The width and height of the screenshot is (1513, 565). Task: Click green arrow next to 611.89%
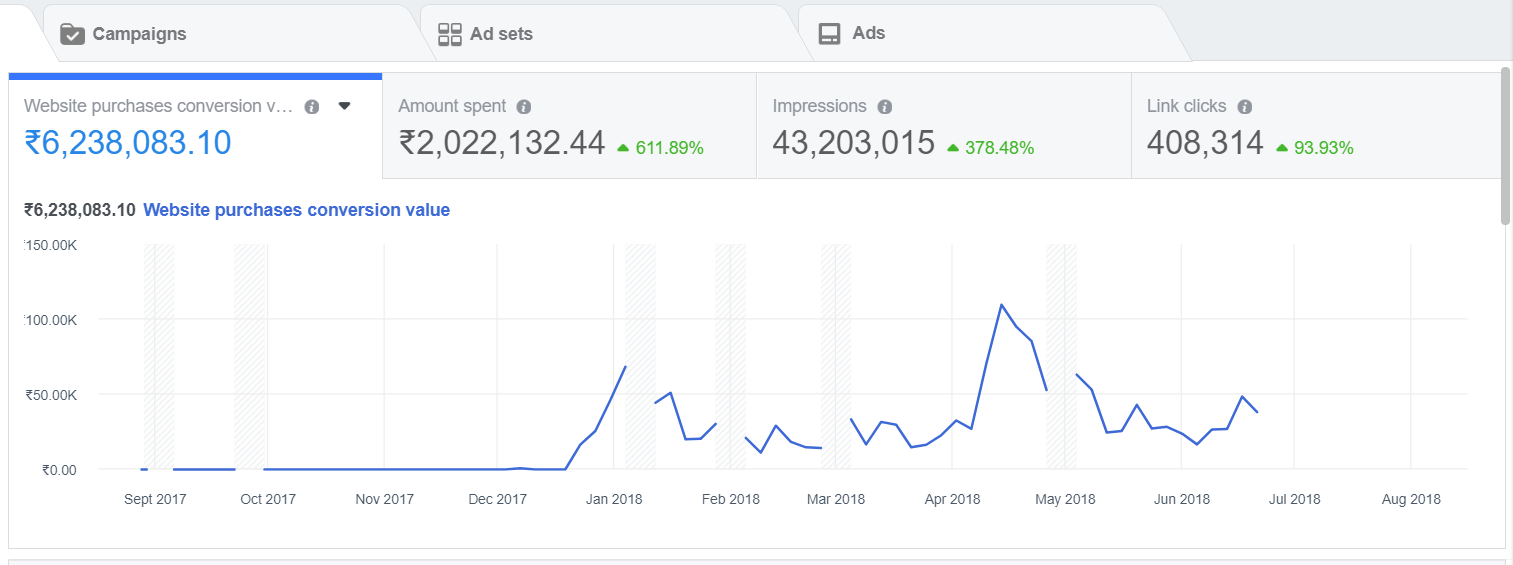(x=623, y=148)
